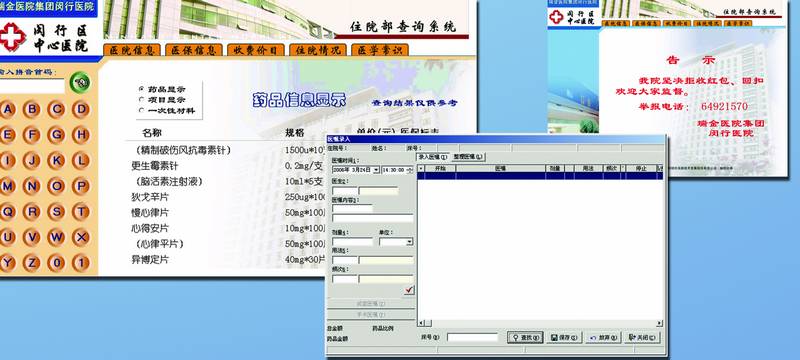This screenshot has height=360, width=800.
Task: Click the 查找(F) button
Action: (x=525, y=338)
